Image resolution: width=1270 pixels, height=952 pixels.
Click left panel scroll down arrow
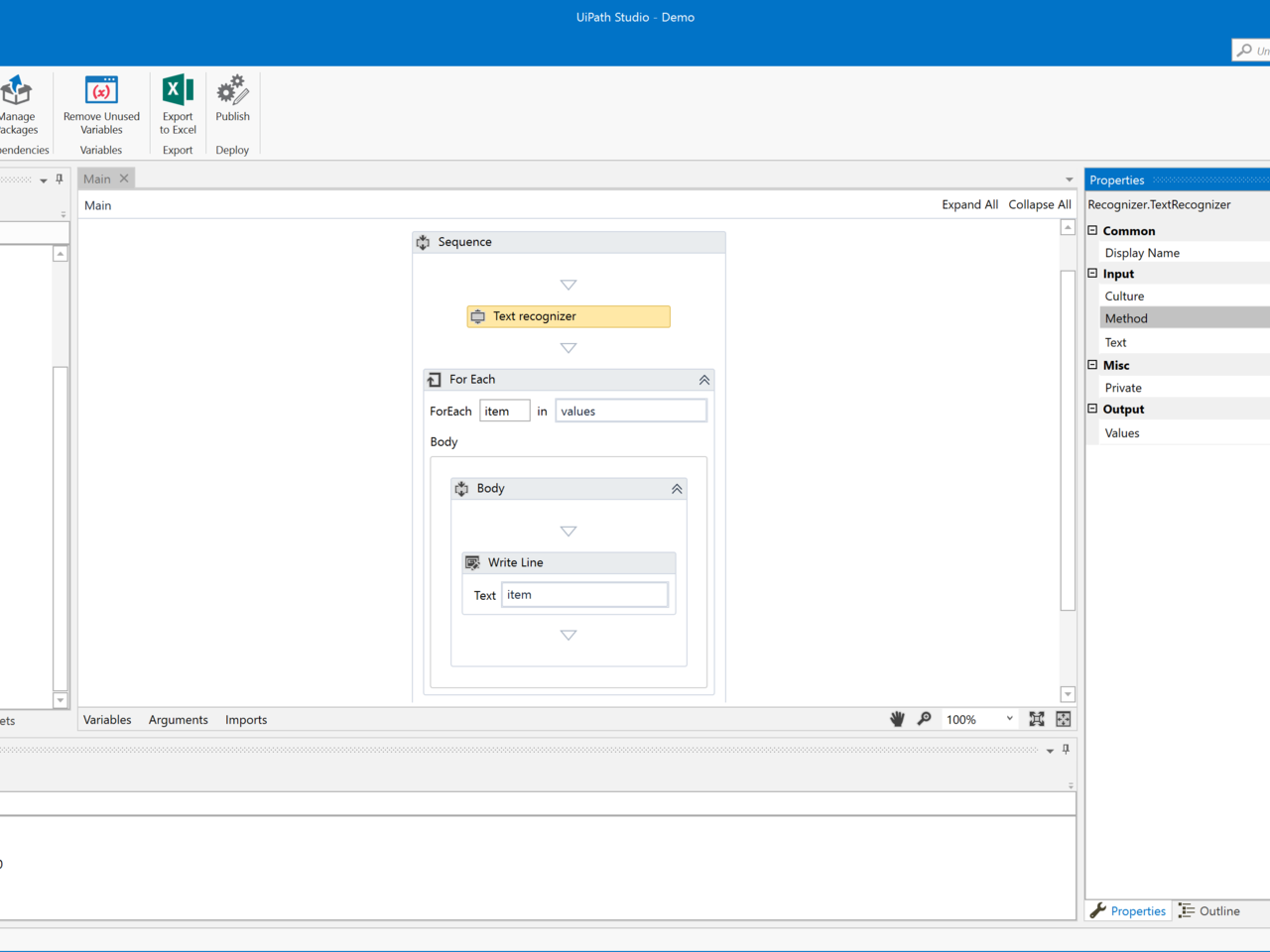pyautogui.click(x=61, y=700)
